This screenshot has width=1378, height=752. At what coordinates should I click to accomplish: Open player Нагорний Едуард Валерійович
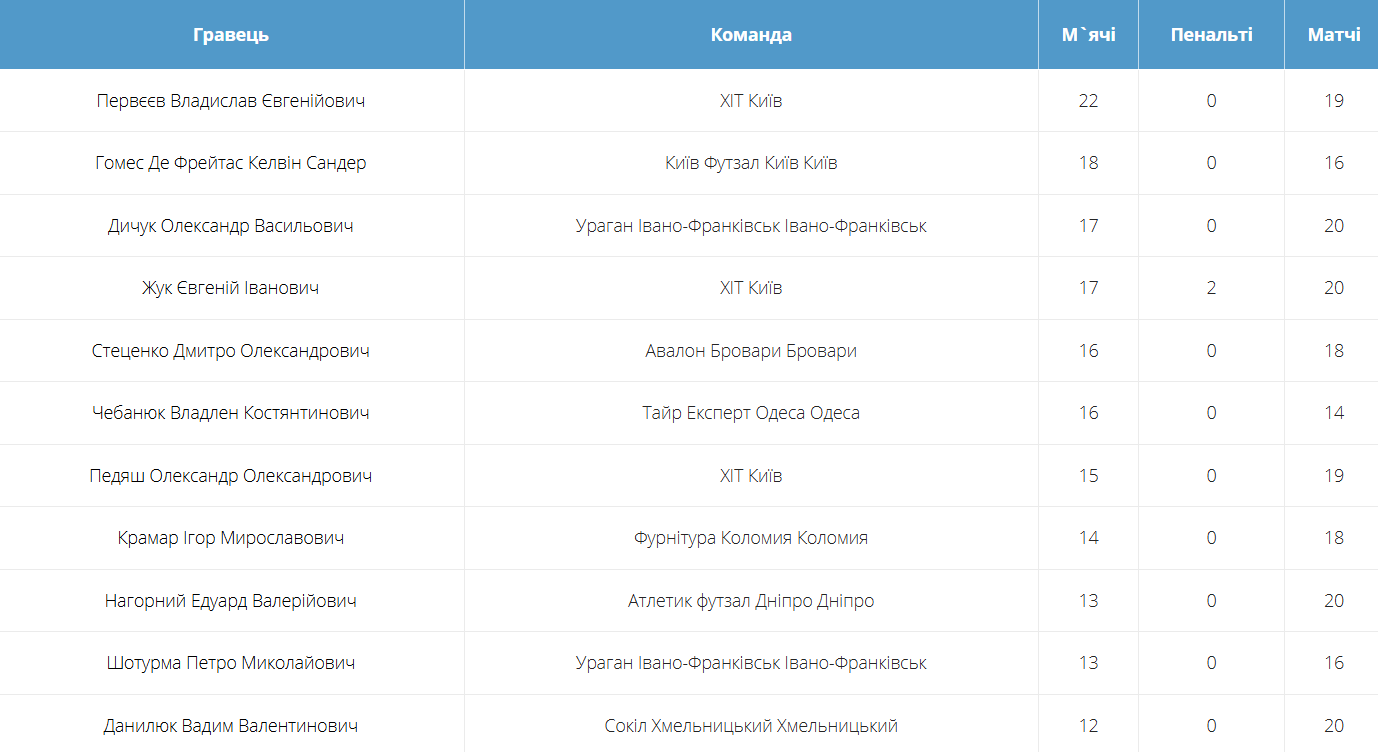pos(231,601)
